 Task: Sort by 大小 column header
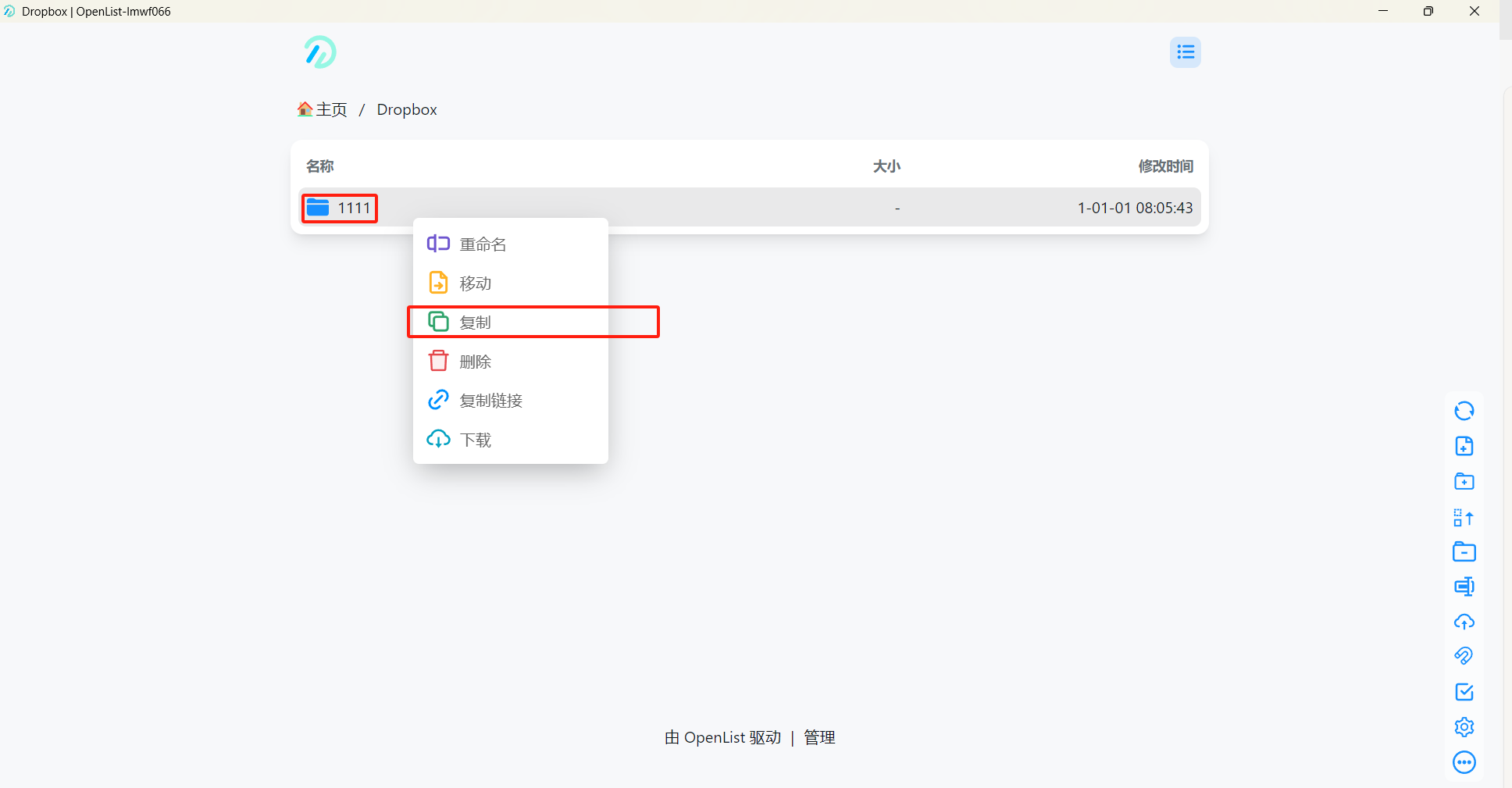coord(886,166)
